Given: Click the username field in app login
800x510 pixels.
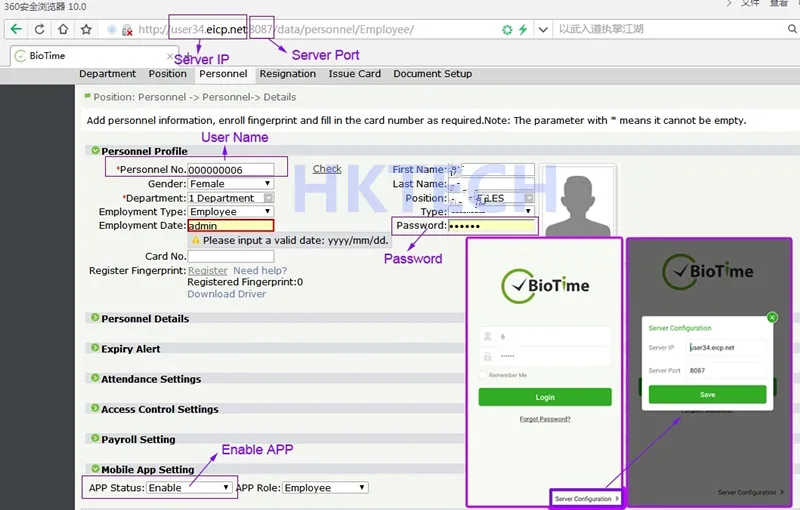Looking at the screenshot, I should coord(544,337).
